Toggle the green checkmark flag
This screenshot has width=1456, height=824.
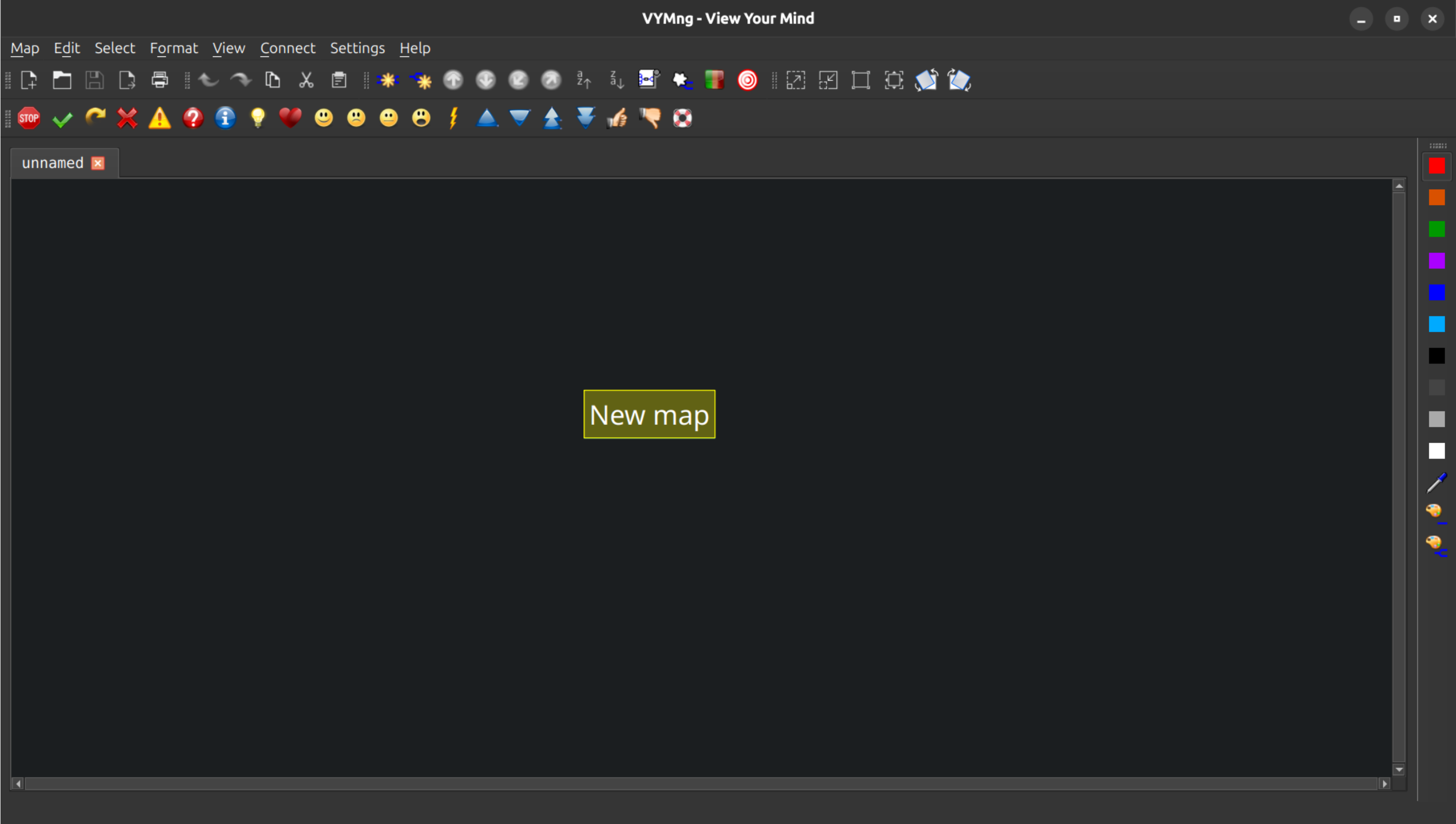[x=62, y=119]
